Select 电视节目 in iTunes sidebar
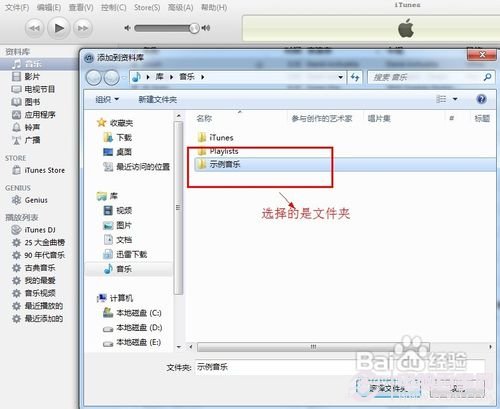Image resolution: width=500 pixels, height=409 pixels. pyautogui.click(x=39, y=89)
